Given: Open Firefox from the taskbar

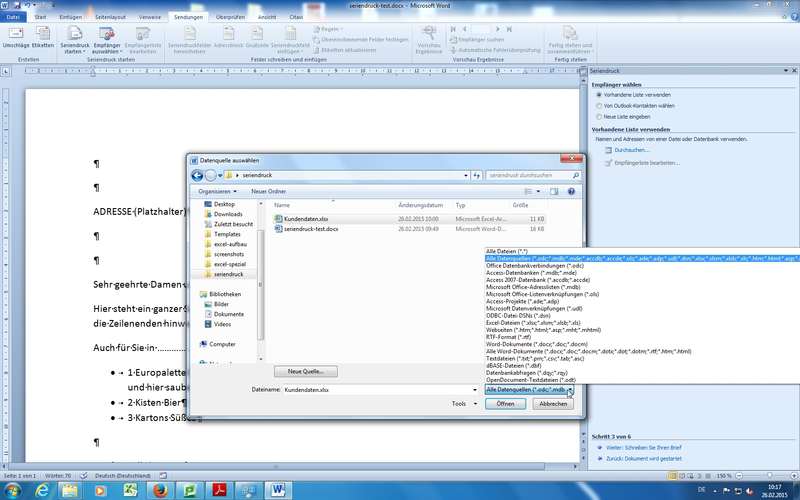Looking at the screenshot, I should tap(158, 490).
